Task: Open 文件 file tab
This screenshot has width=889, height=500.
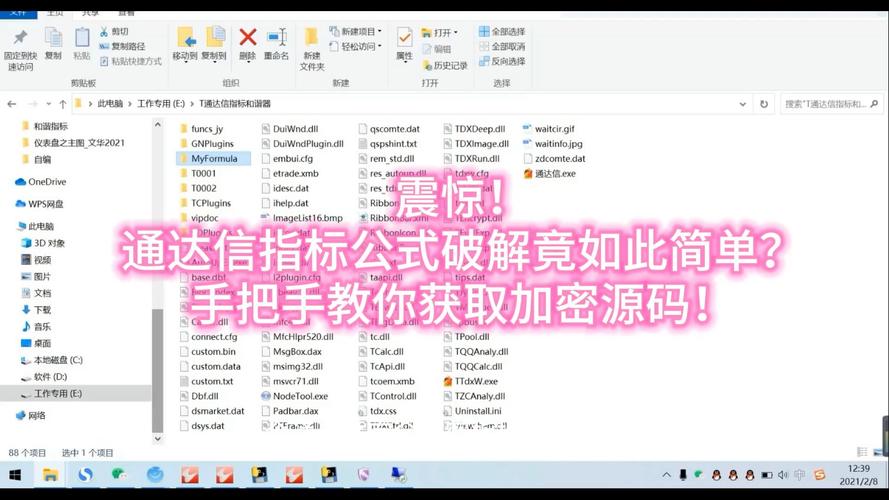Action: 18,12
